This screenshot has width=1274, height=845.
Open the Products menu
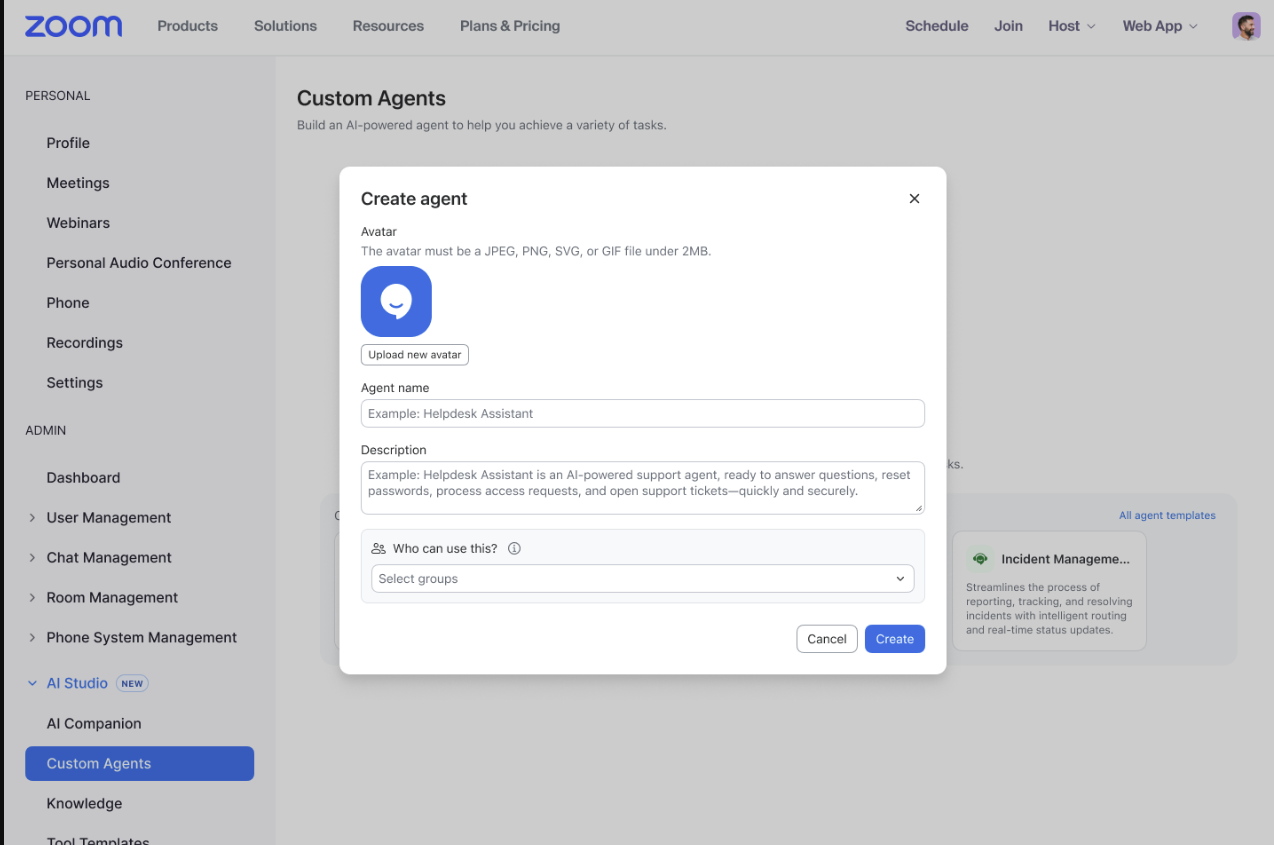pyautogui.click(x=187, y=26)
